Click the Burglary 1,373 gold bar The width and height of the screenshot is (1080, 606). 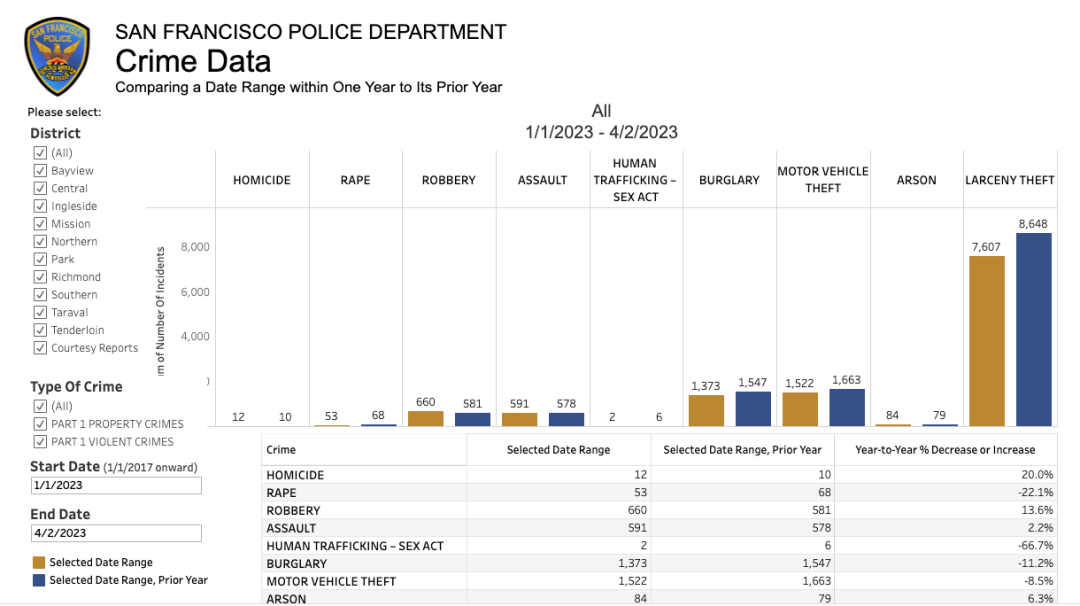[x=706, y=411]
